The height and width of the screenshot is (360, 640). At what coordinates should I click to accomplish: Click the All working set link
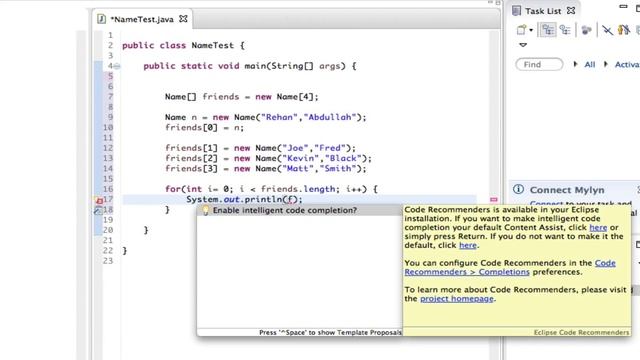(590, 64)
